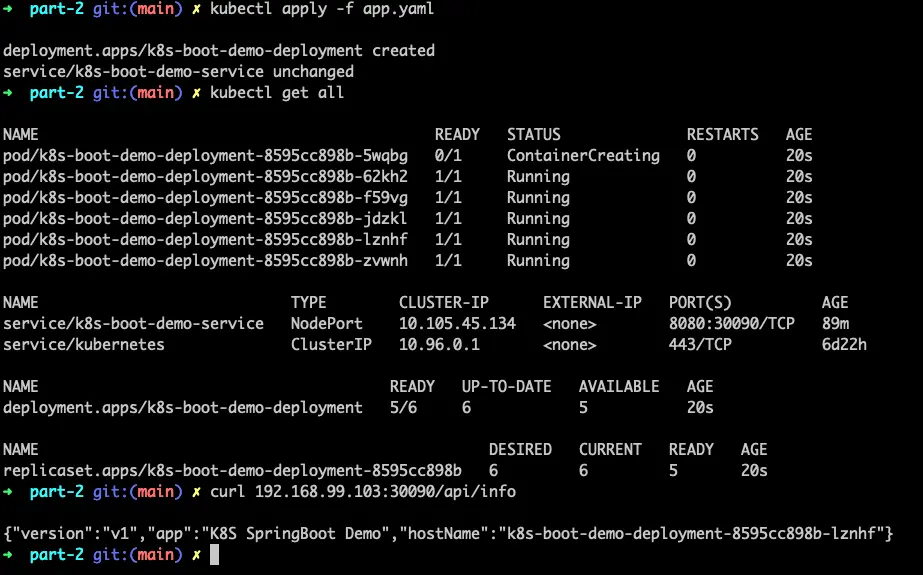Image resolution: width=923 pixels, height=575 pixels.
Task: Click the 'ContainerCreating' status value
Action: (x=583, y=156)
